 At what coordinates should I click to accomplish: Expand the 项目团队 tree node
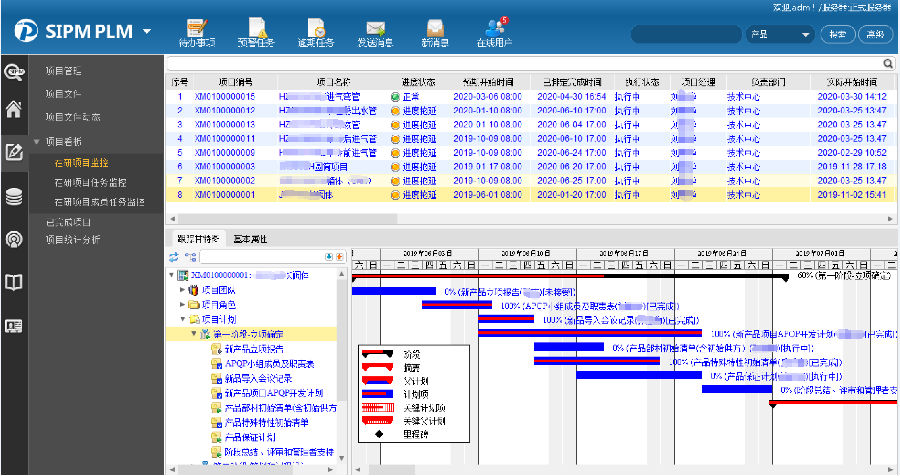tap(181, 290)
